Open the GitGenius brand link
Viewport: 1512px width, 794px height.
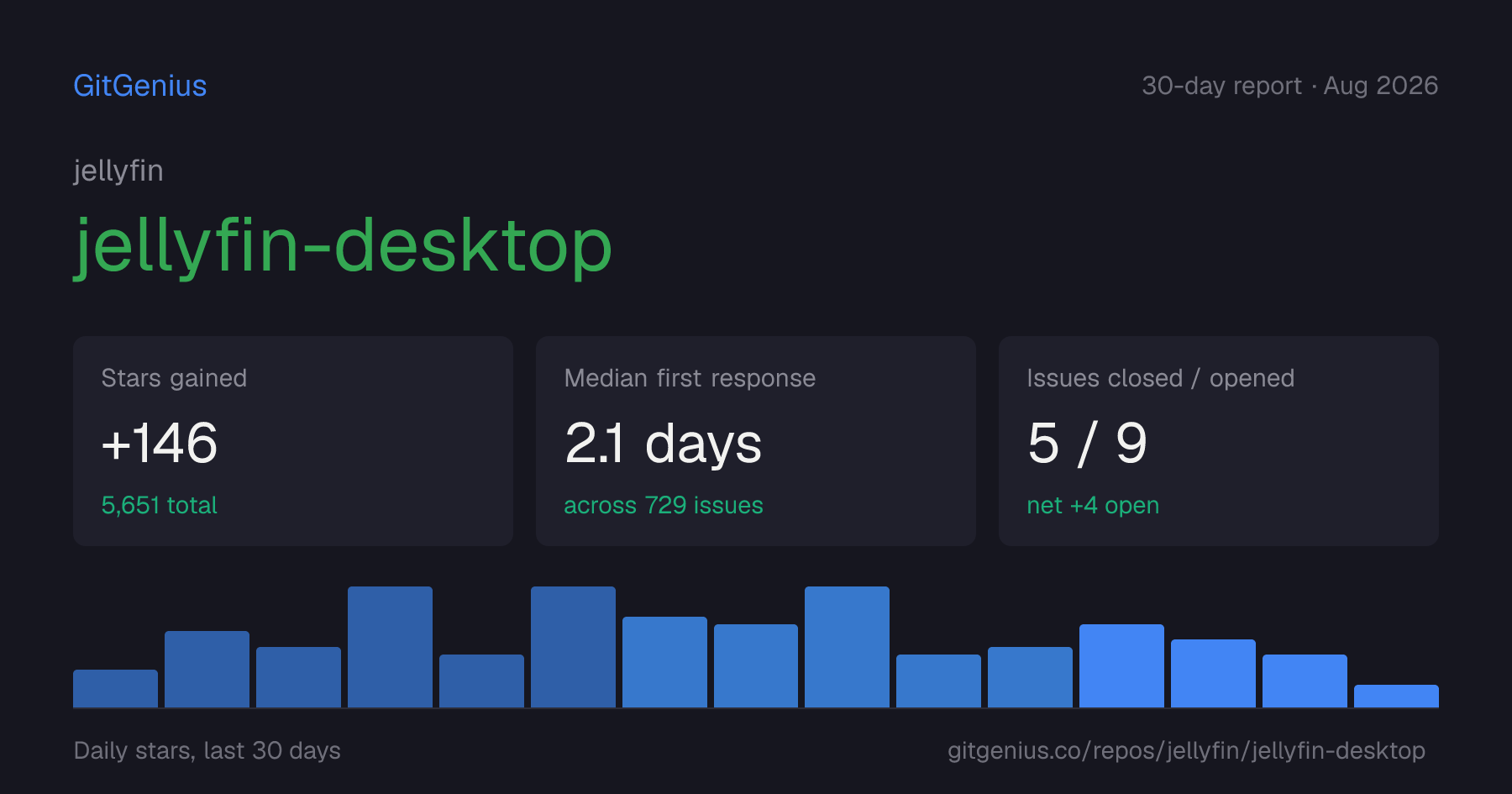(140, 86)
